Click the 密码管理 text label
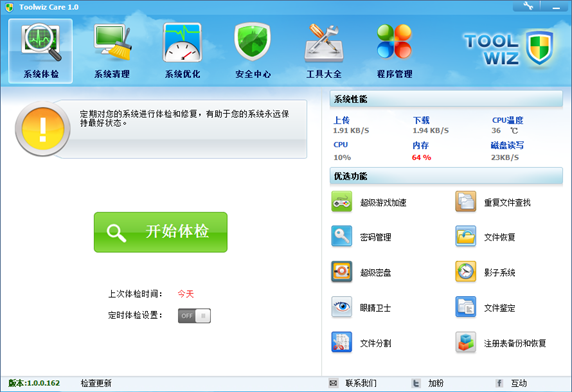Viewport: 572px width, 392px height. point(376,237)
